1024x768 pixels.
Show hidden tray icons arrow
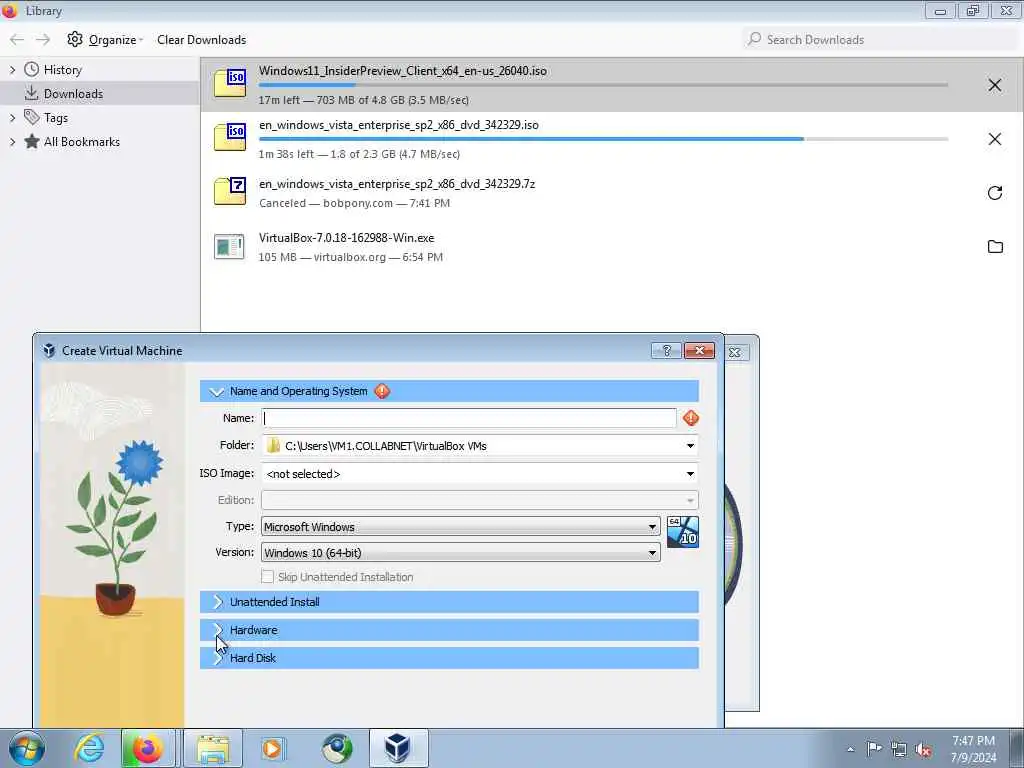pos(850,750)
